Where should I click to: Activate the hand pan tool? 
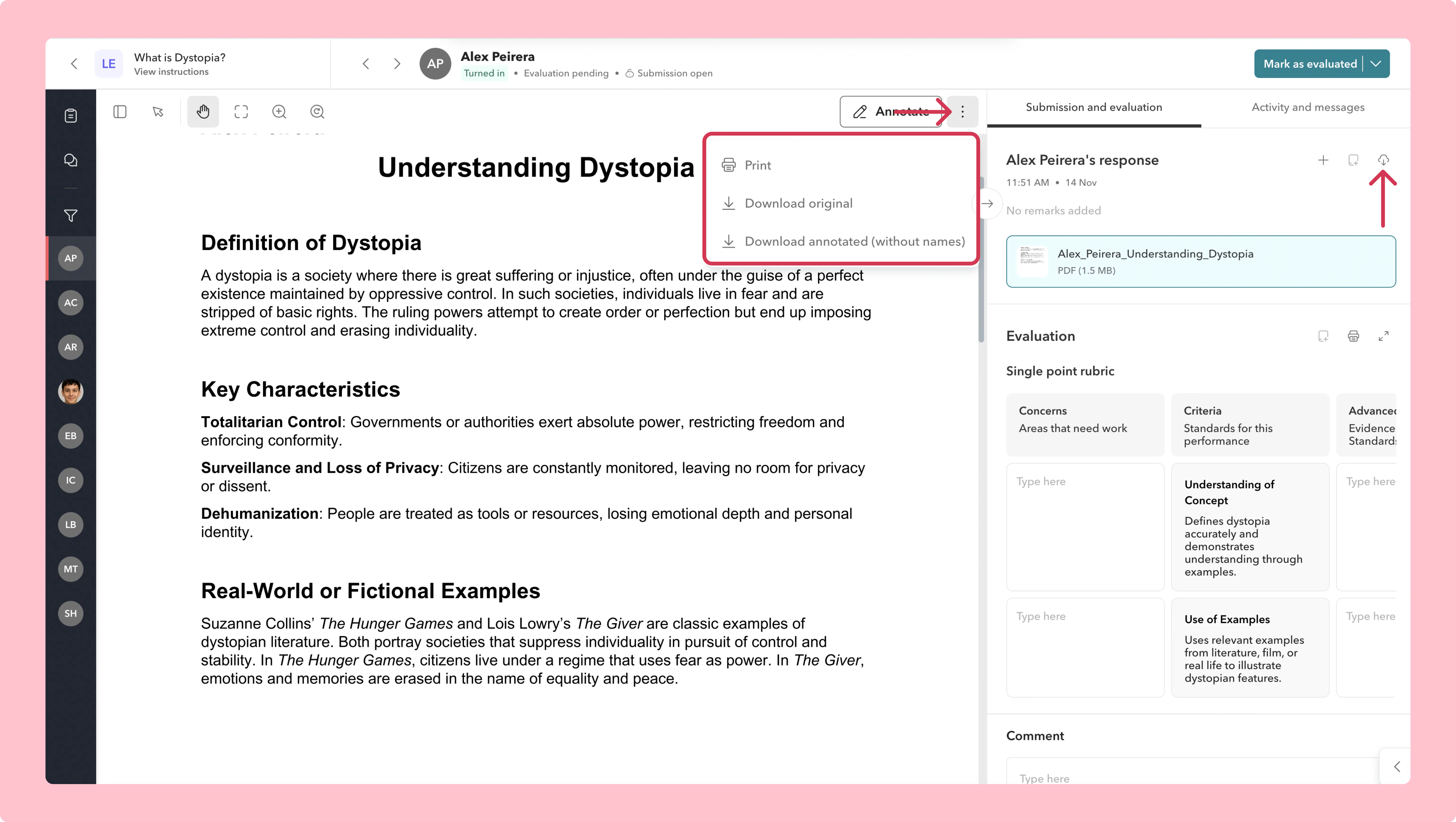pos(203,111)
